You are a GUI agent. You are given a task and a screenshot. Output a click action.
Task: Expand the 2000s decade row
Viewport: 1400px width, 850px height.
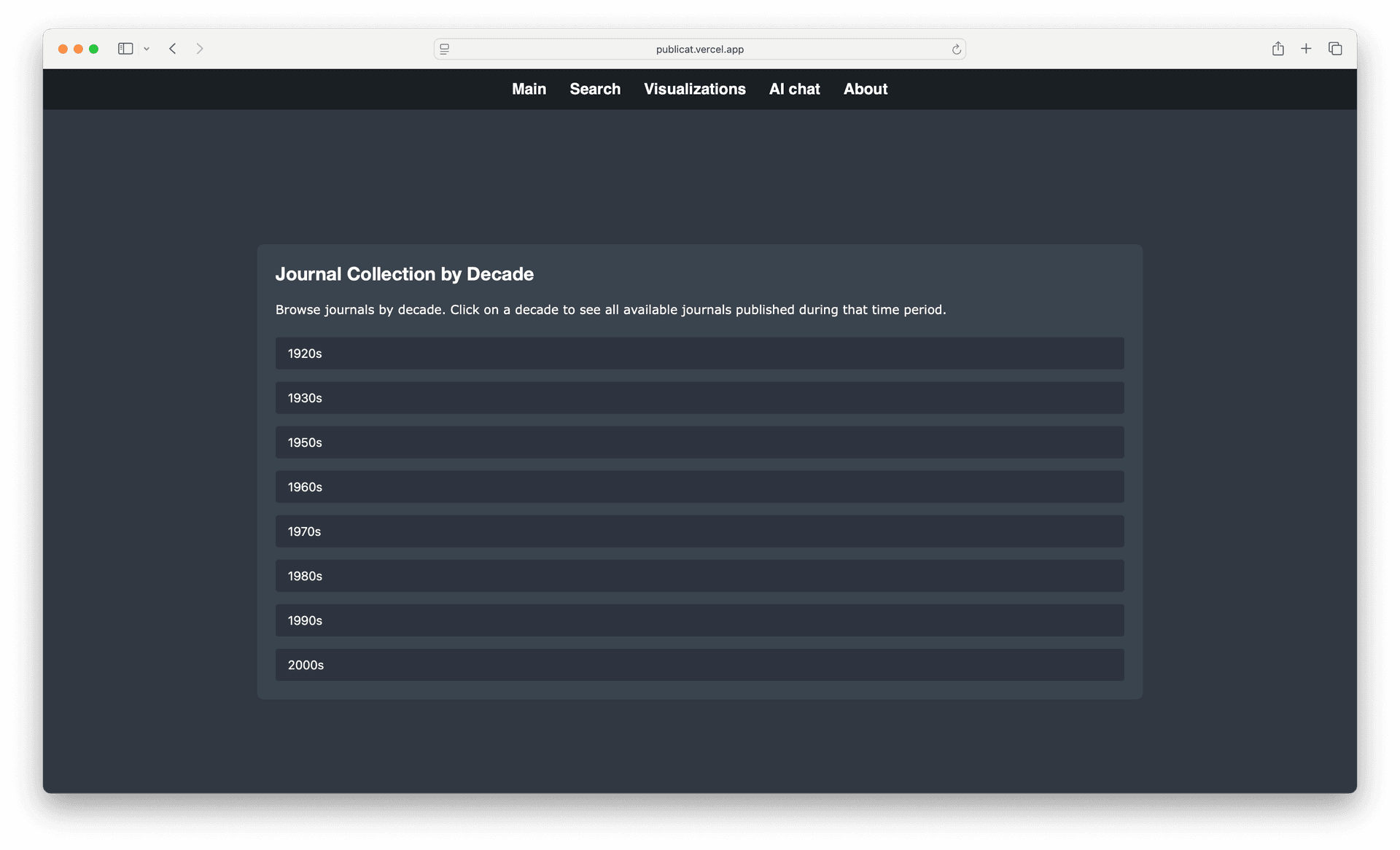699,665
